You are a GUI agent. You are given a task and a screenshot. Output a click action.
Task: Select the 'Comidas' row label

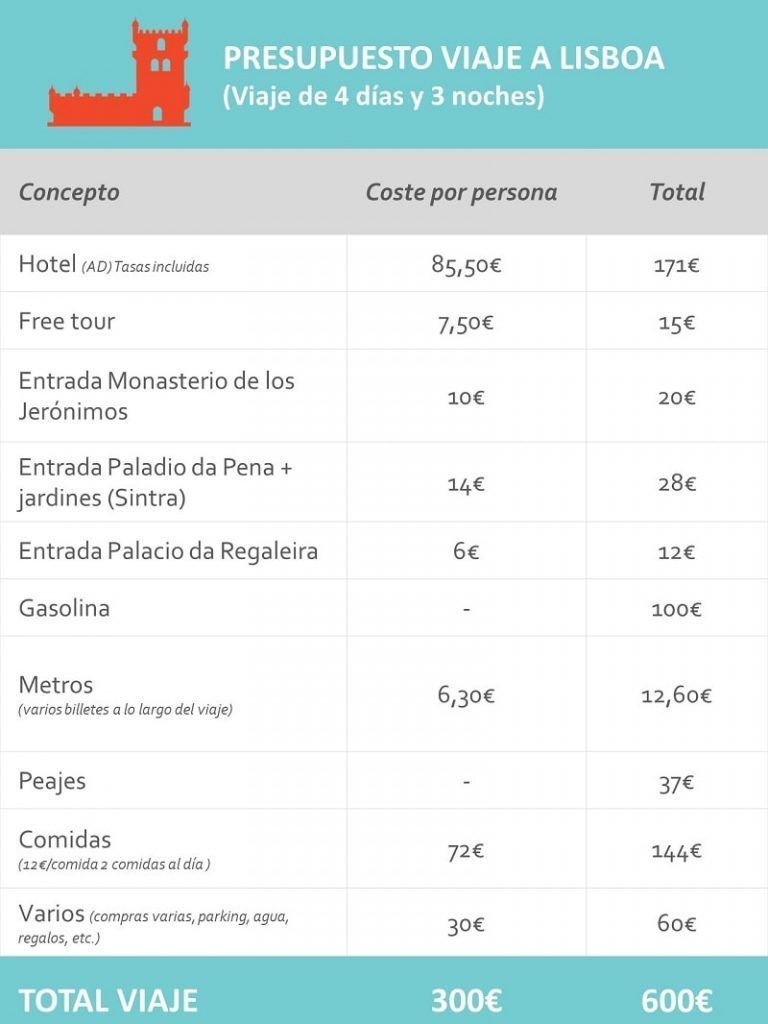(65, 839)
